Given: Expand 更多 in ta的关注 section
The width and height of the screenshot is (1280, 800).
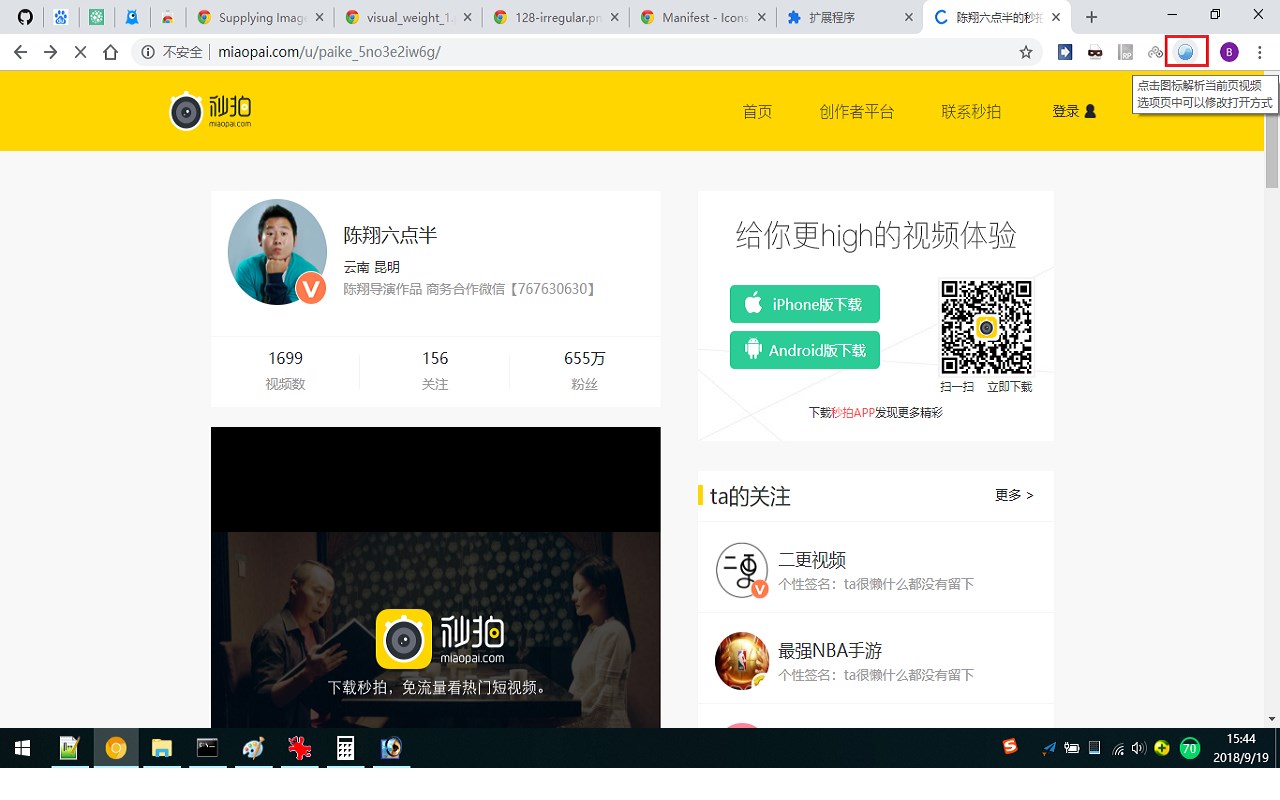Looking at the screenshot, I should click(1014, 495).
